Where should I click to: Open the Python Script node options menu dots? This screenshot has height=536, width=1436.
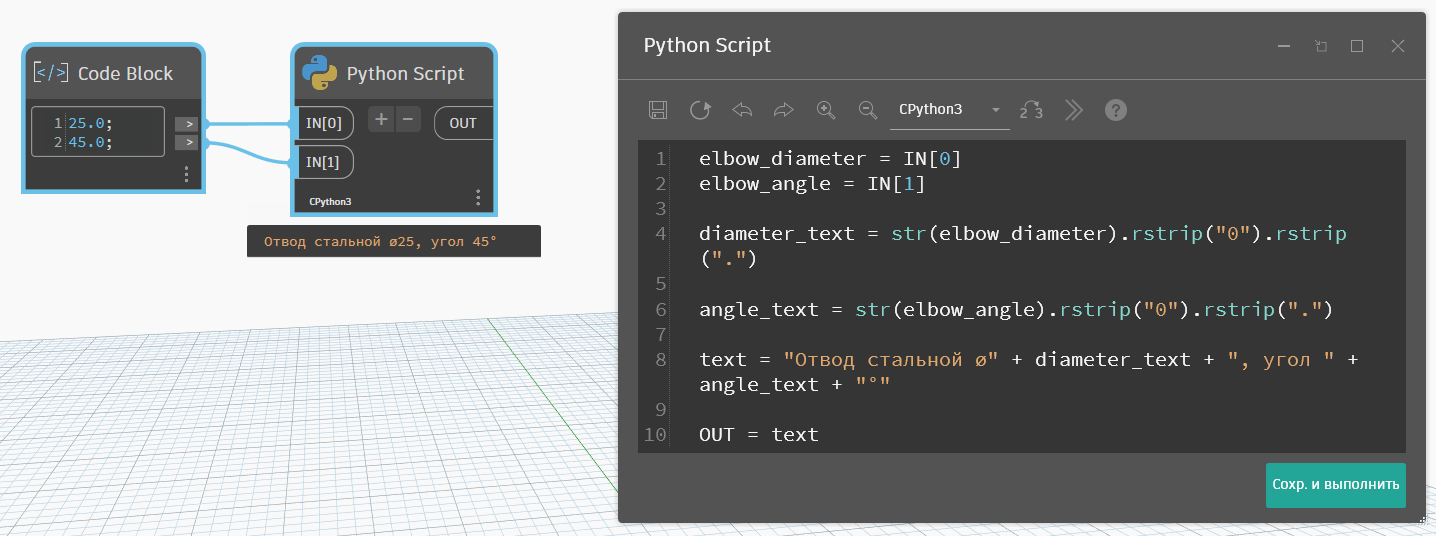coord(478,197)
